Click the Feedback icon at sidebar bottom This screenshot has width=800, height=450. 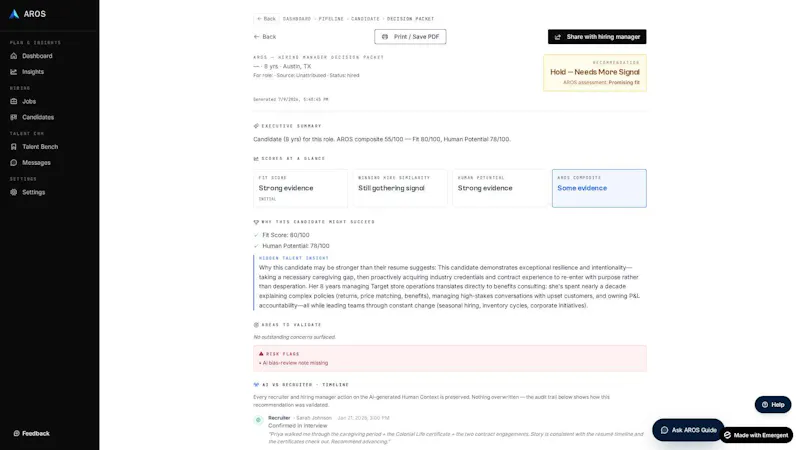[16, 433]
